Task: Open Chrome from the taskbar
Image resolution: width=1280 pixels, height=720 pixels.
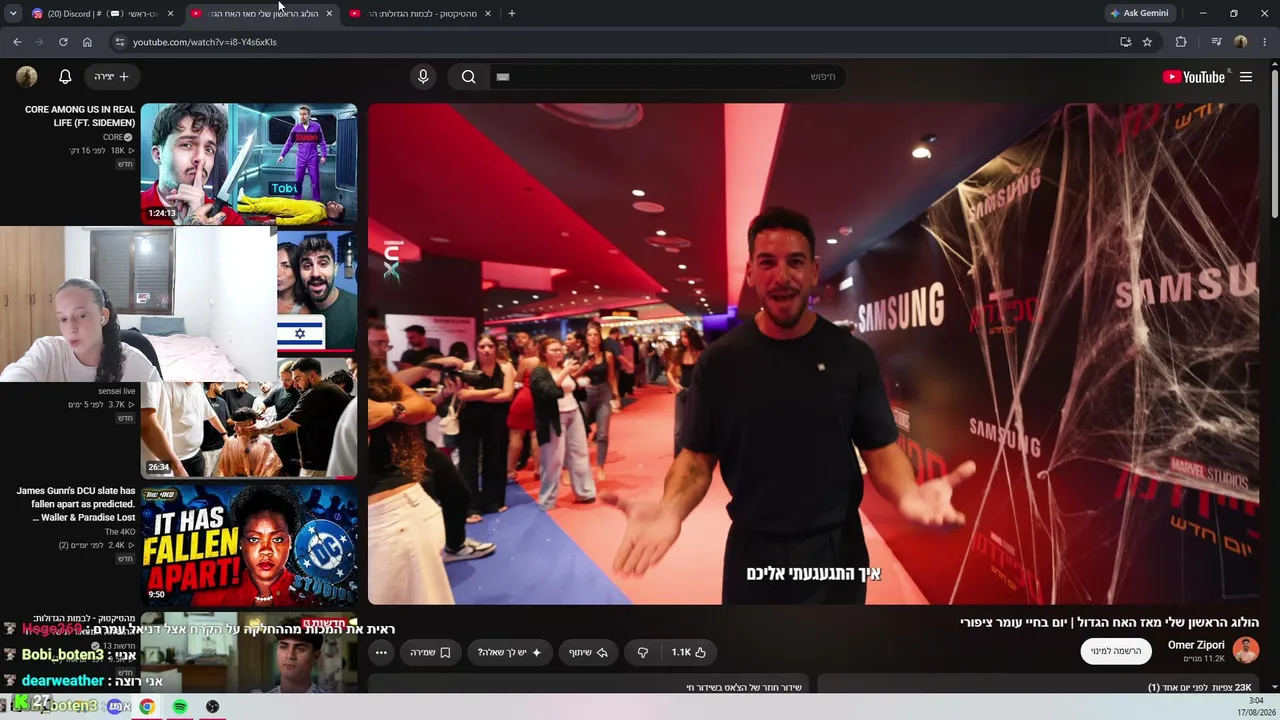Action: click(147, 706)
